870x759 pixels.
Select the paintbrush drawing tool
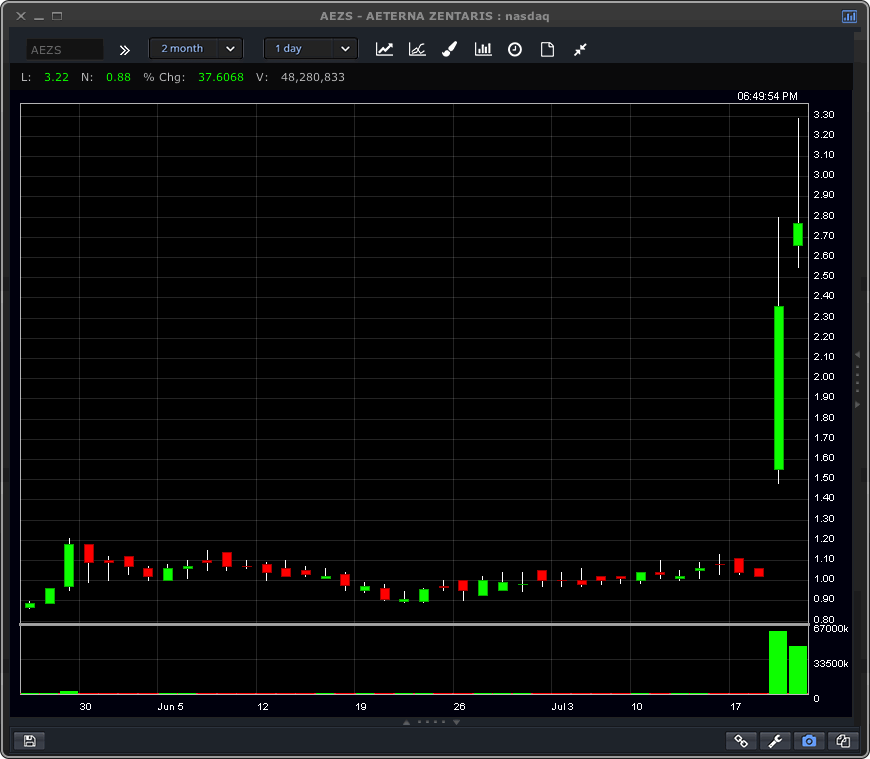click(450, 49)
